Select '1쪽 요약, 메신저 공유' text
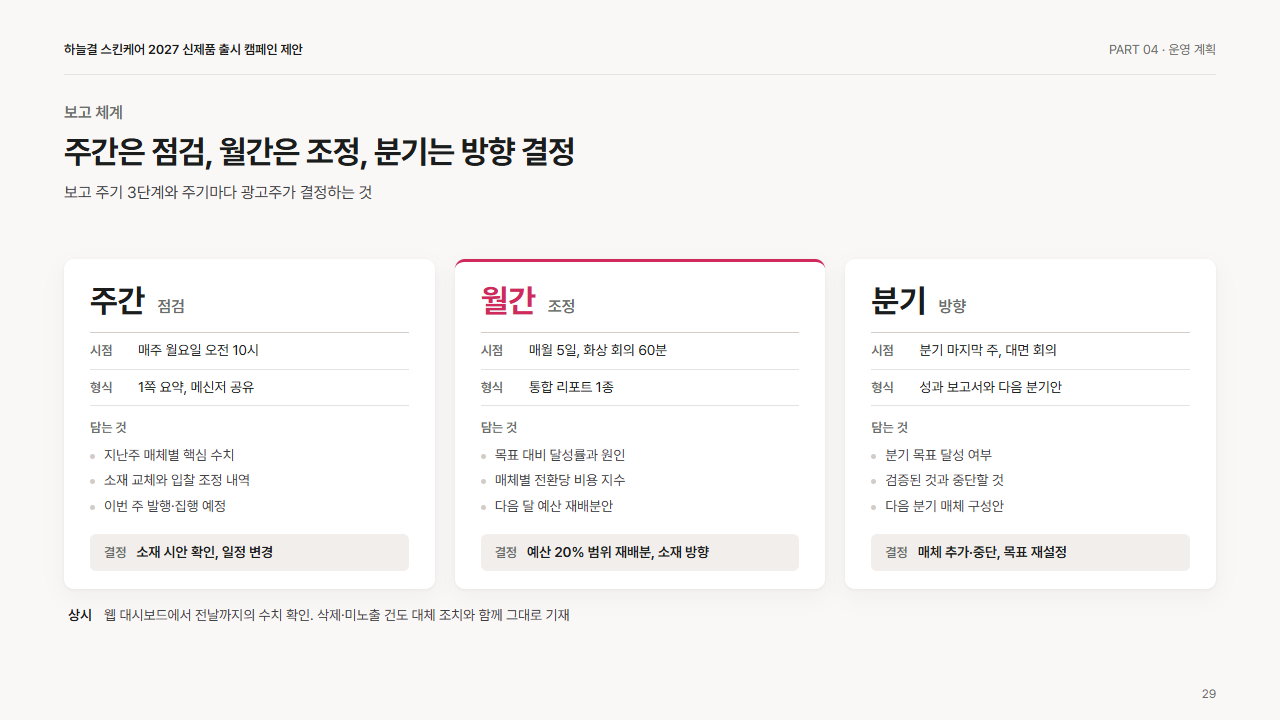The width and height of the screenshot is (1280, 720). point(196,388)
